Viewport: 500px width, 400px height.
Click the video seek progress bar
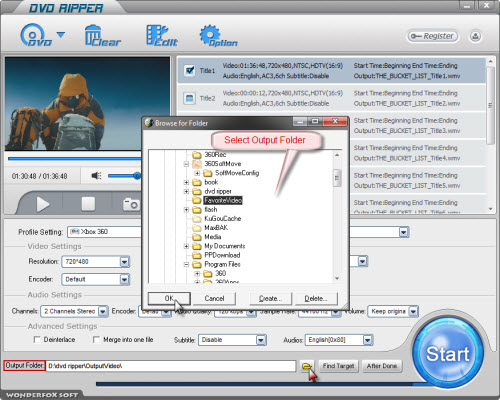[75, 159]
